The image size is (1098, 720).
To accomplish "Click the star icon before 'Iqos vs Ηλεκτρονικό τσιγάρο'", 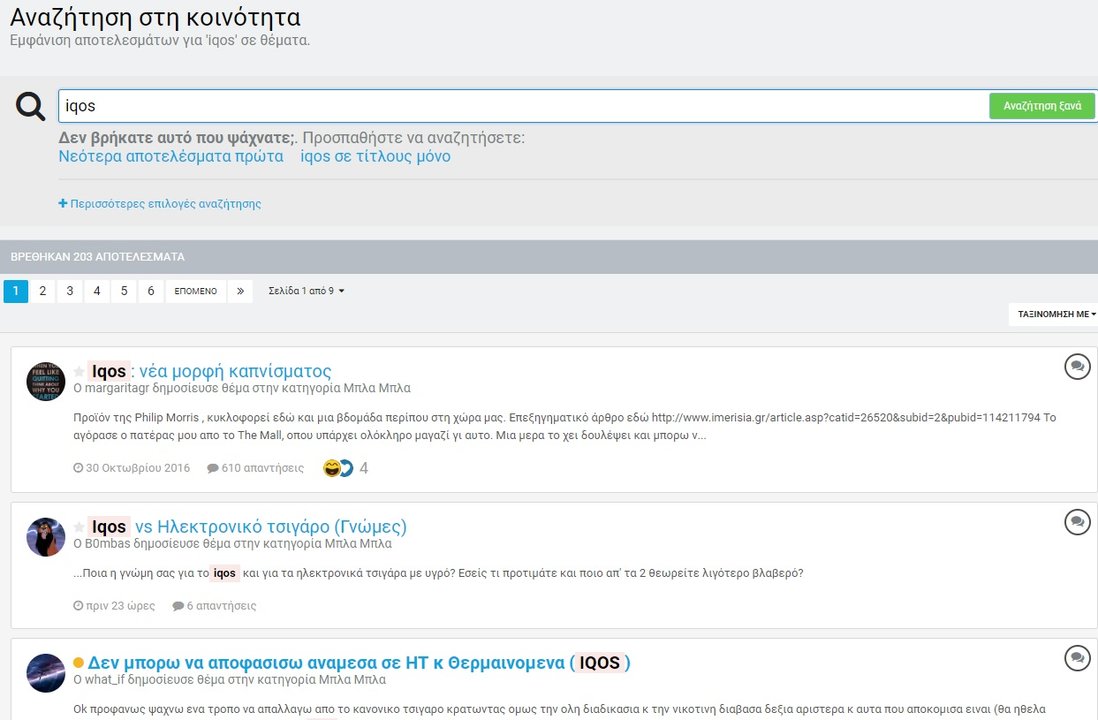I will [79, 527].
